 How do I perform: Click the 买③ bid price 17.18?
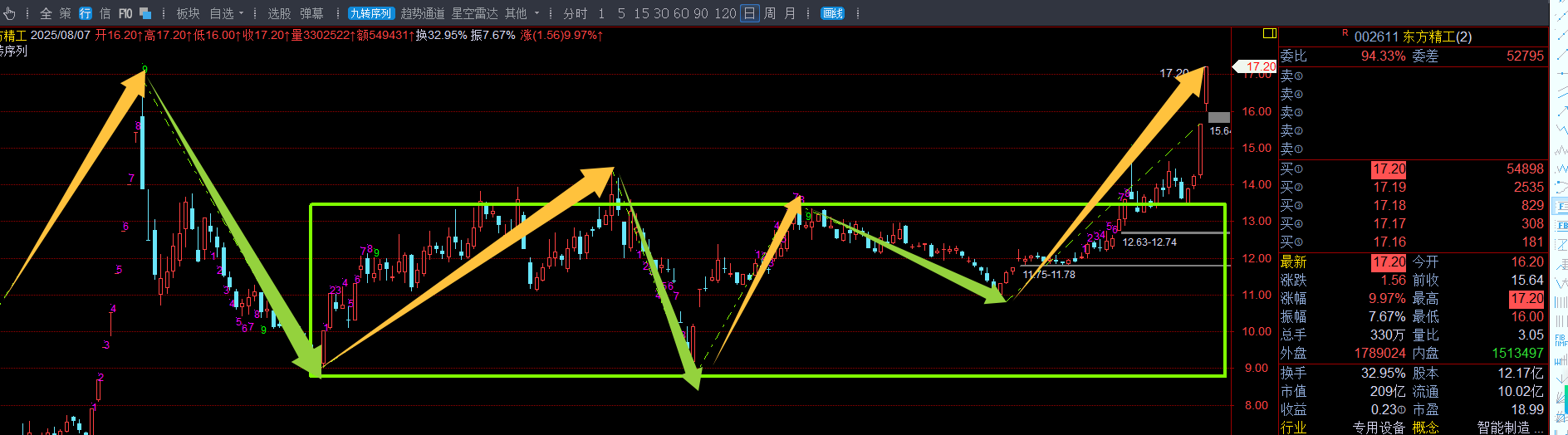[x=1389, y=205]
